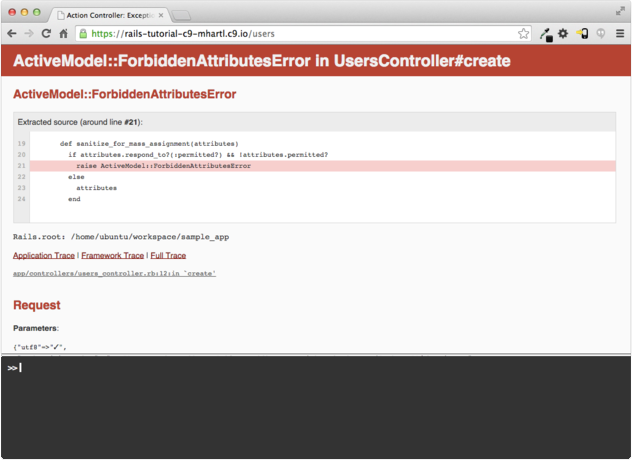Show the Framework Trace
This screenshot has width=632, height=460.
click(x=113, y=256)
